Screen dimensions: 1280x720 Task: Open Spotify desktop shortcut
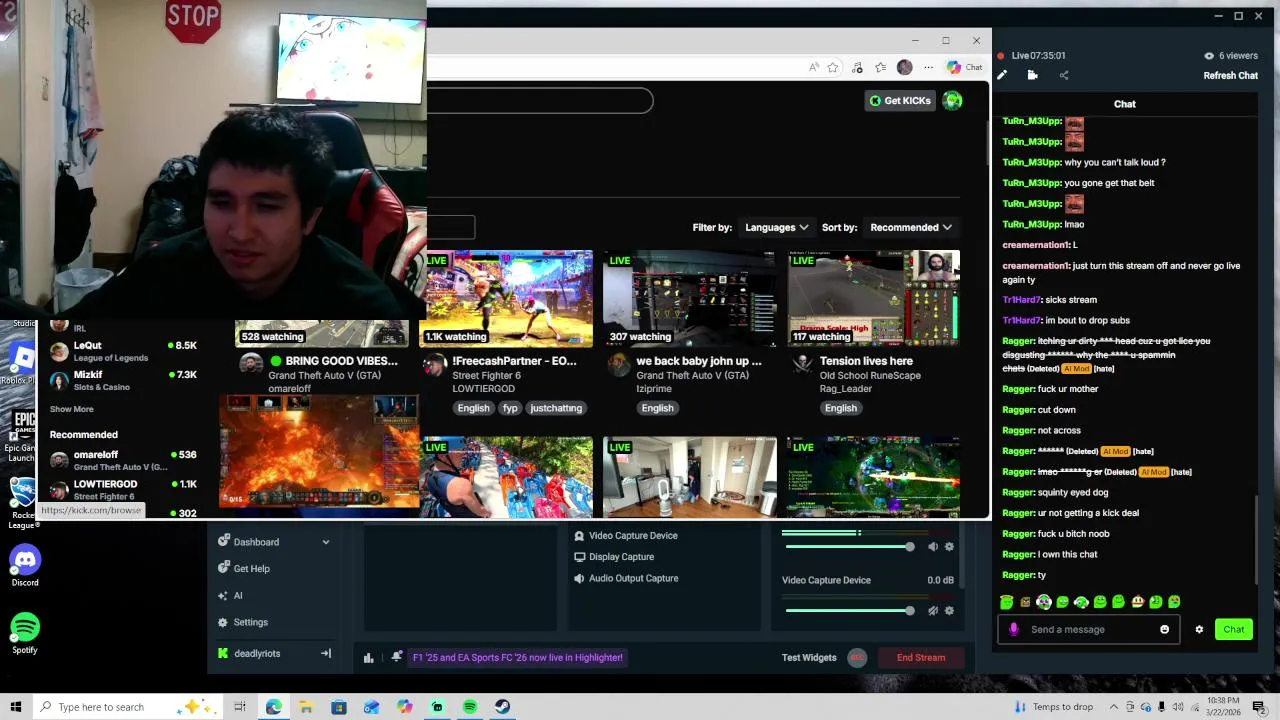click(25, 634)
